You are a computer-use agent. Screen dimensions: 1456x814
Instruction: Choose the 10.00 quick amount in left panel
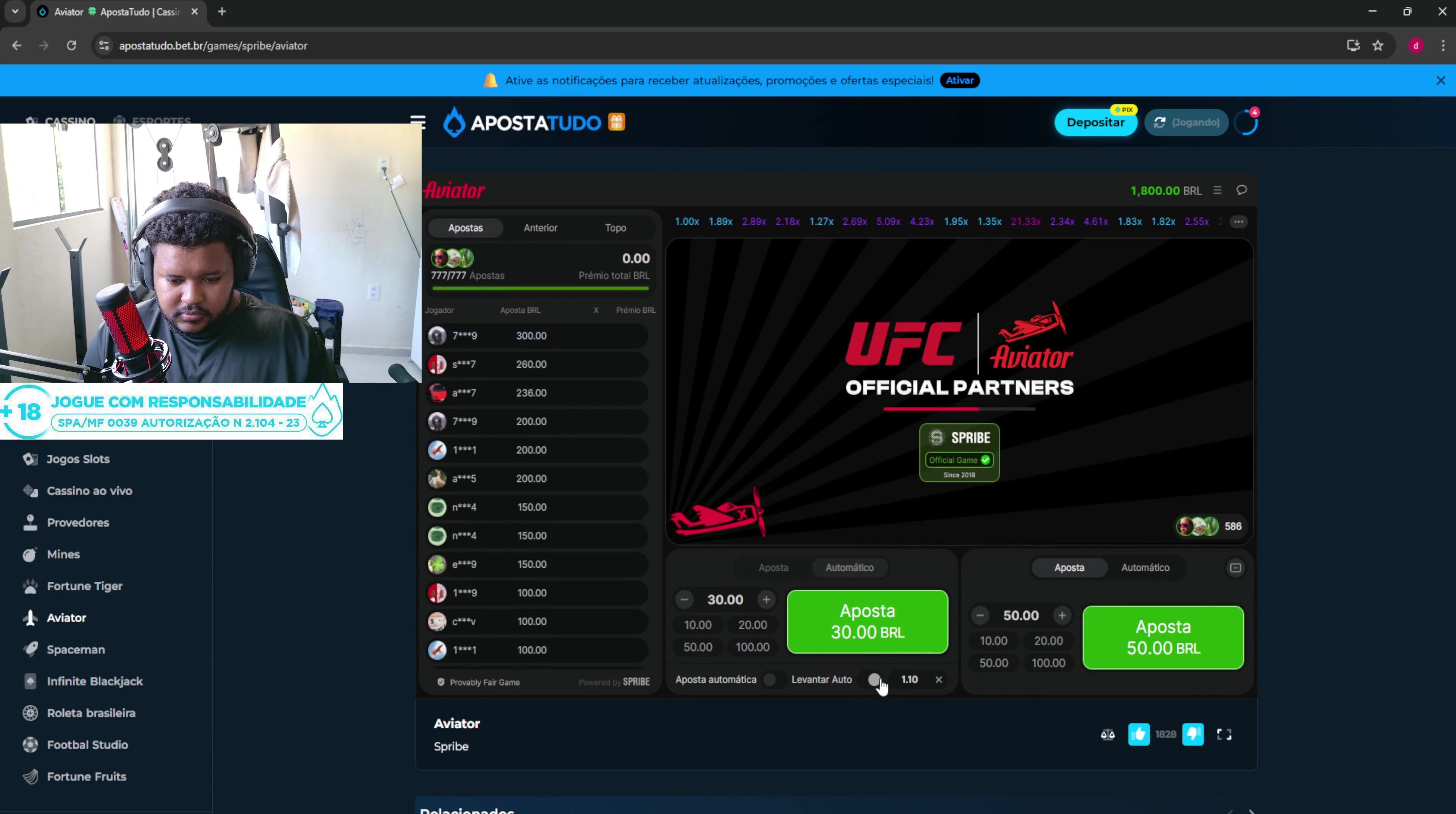pos(698,625)
